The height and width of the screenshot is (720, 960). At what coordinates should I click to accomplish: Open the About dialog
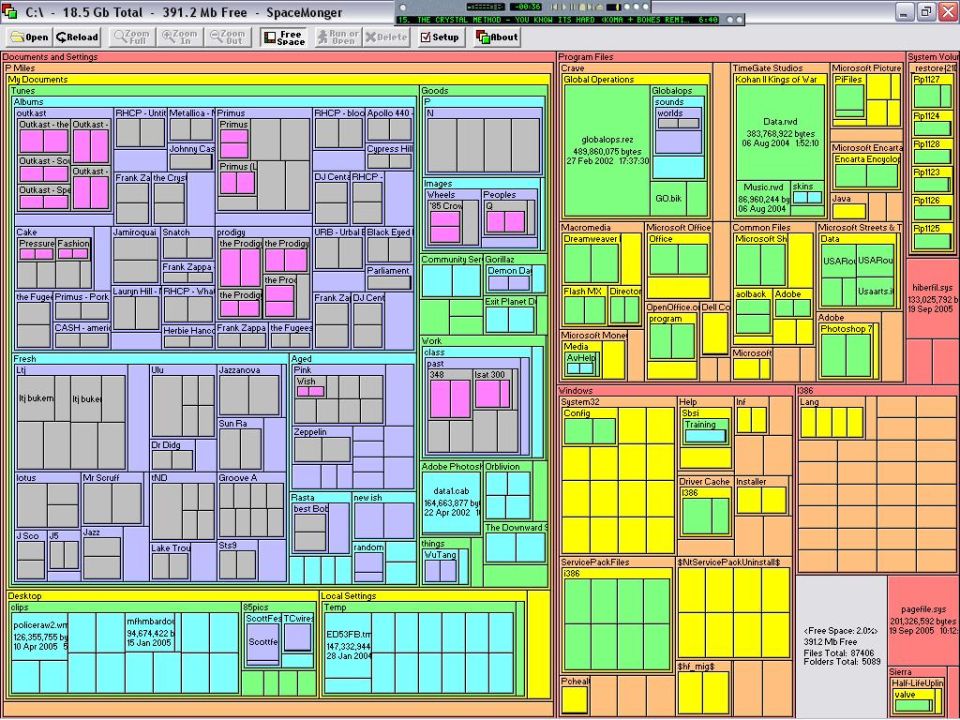tap(497, 37)
